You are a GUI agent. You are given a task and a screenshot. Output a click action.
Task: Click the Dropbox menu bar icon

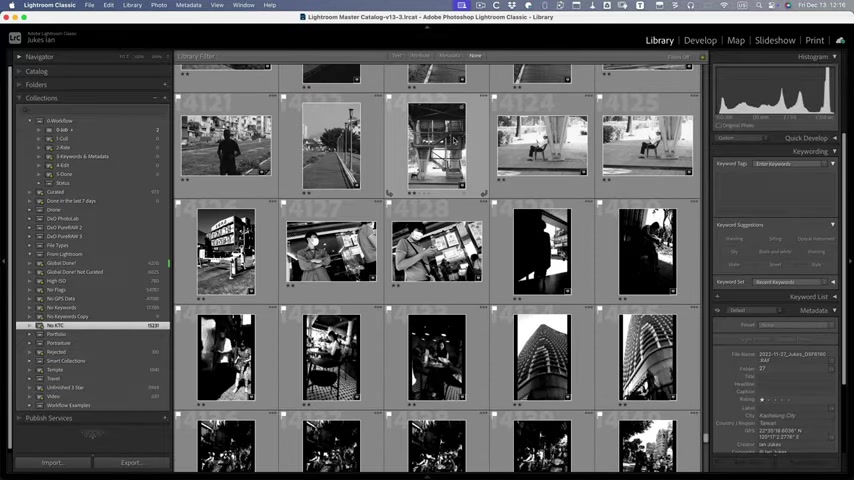click(511, 5)
